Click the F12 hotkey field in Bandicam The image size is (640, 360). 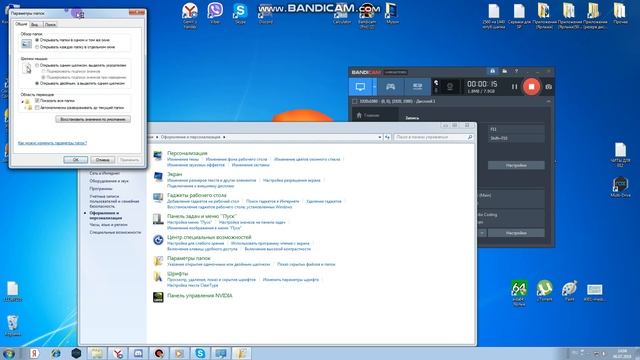(x=516, y=129)
